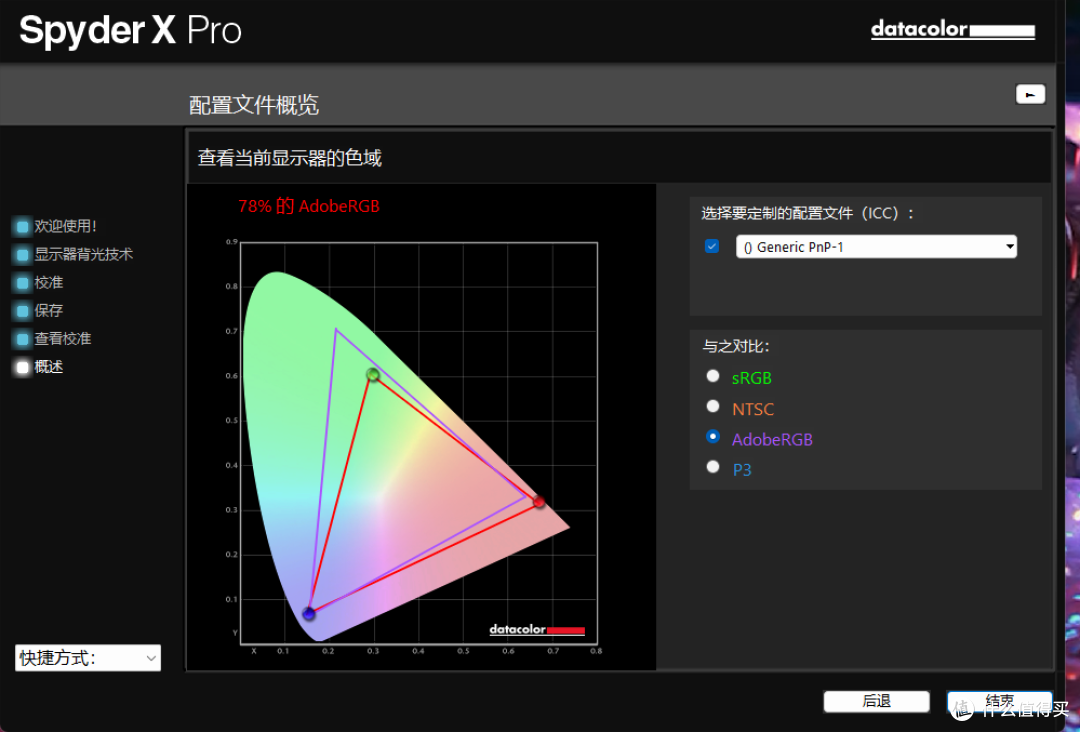Image resolution: width=1080 pixels, height=732 pixels.
Task: Uncheck the Generic PnP-1 profile checkbox
Action: [712, 247]
